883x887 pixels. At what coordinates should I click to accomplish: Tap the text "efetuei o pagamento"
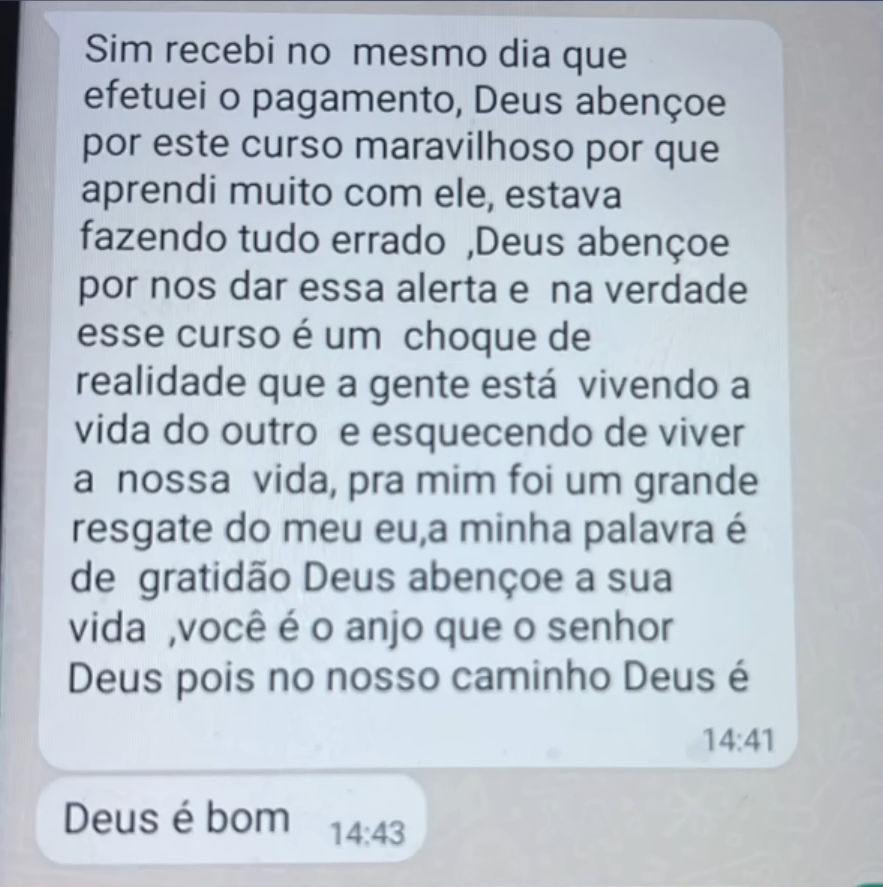[x=271, y=99]
